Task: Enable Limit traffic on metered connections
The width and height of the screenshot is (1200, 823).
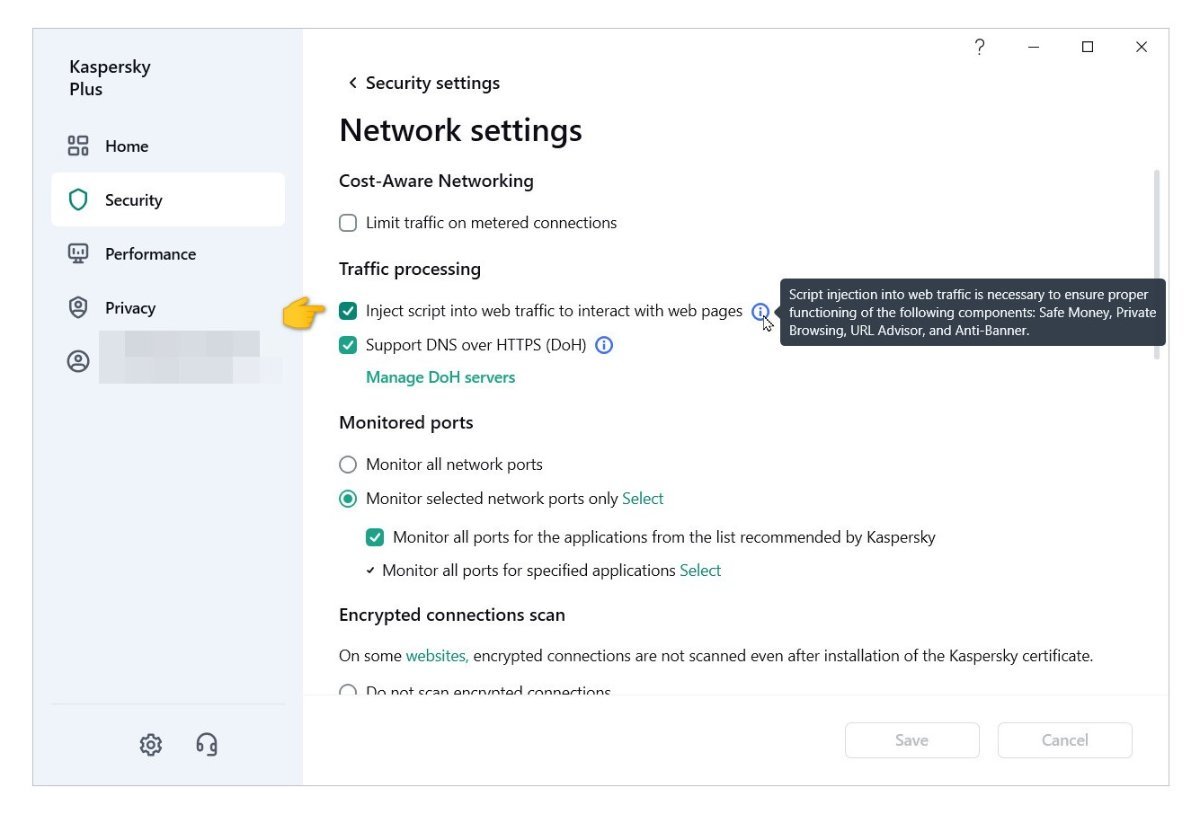Action: [x=348, y=223]
